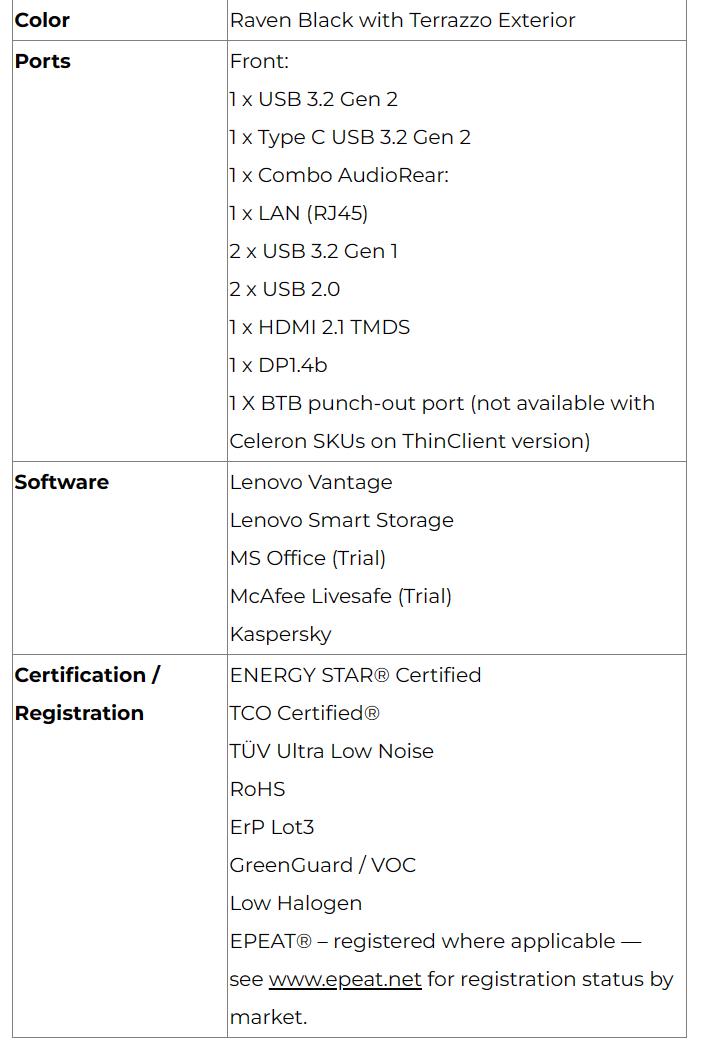Click the Color row header
The width and height of the screenshot is (703, 1062).
coord(42,20)
